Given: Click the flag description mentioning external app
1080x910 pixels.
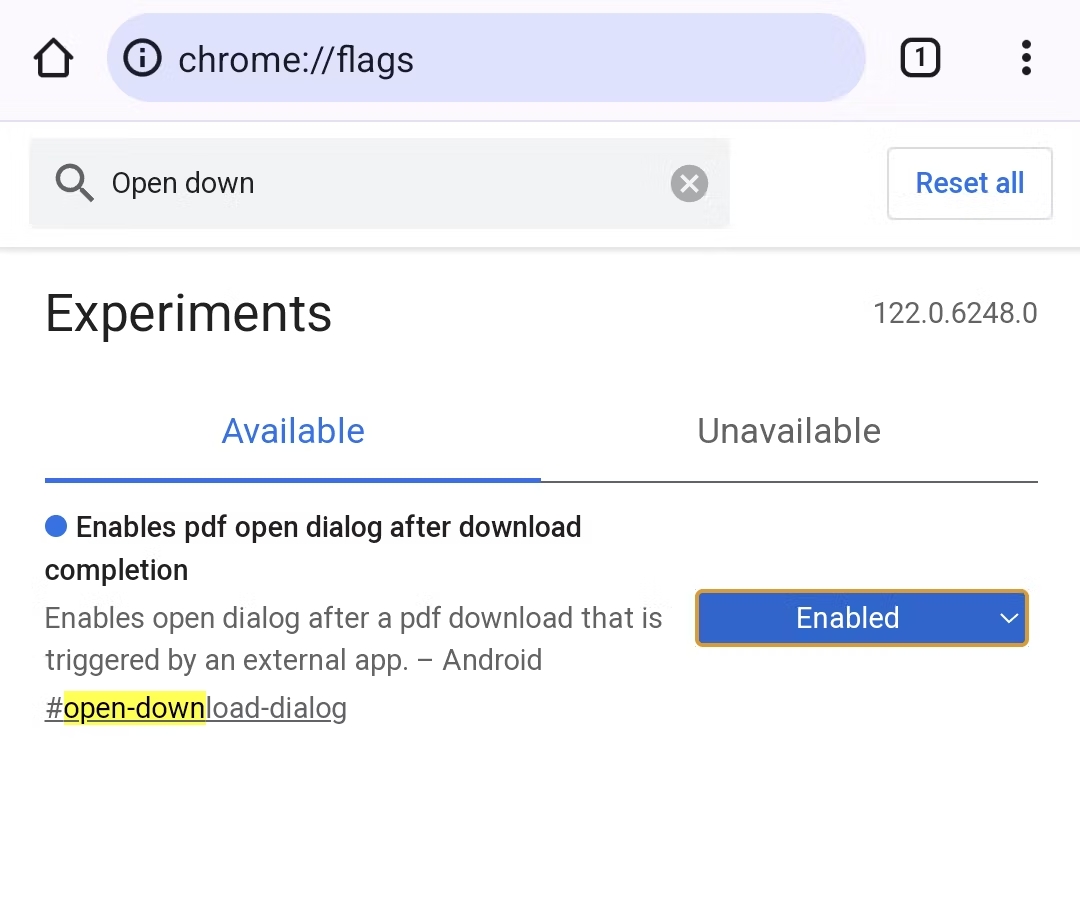Looking at the screenshot, I should point(353,639).
